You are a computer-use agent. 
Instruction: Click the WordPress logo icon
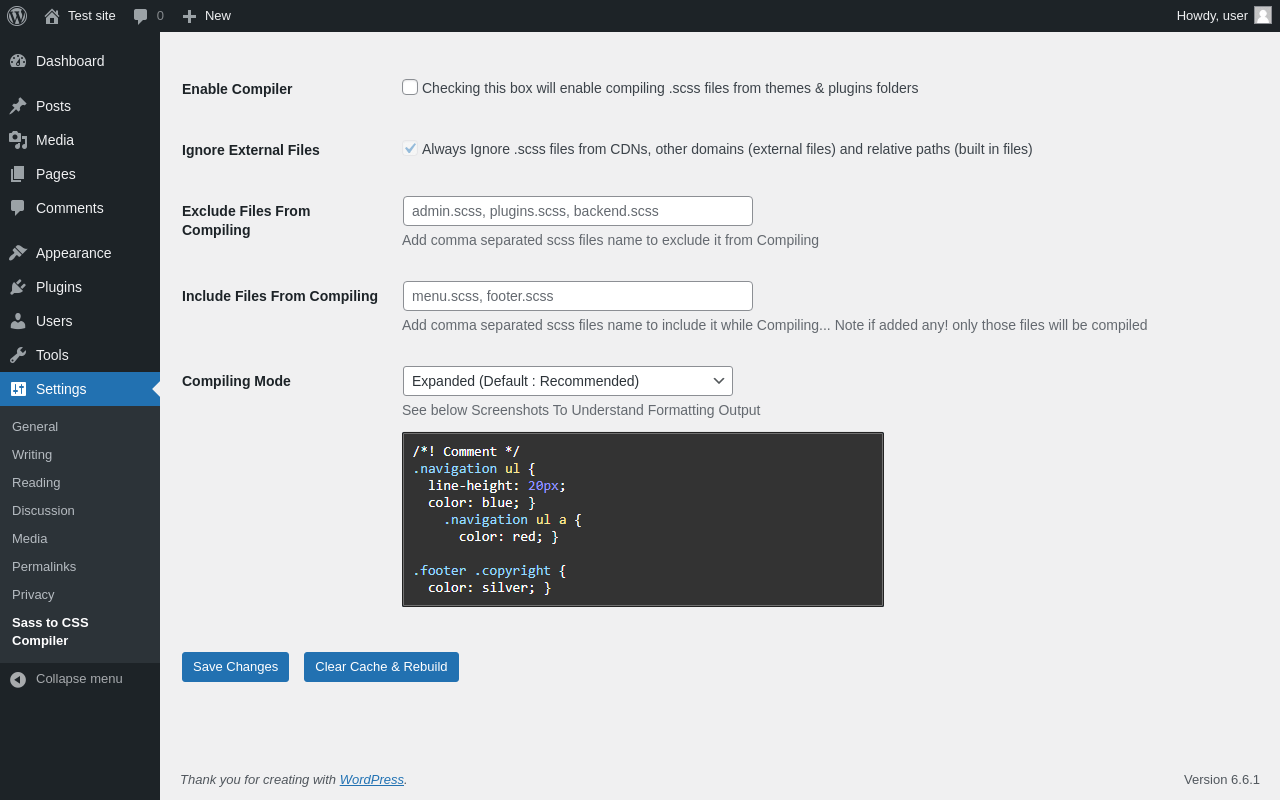tap(17, 16)
